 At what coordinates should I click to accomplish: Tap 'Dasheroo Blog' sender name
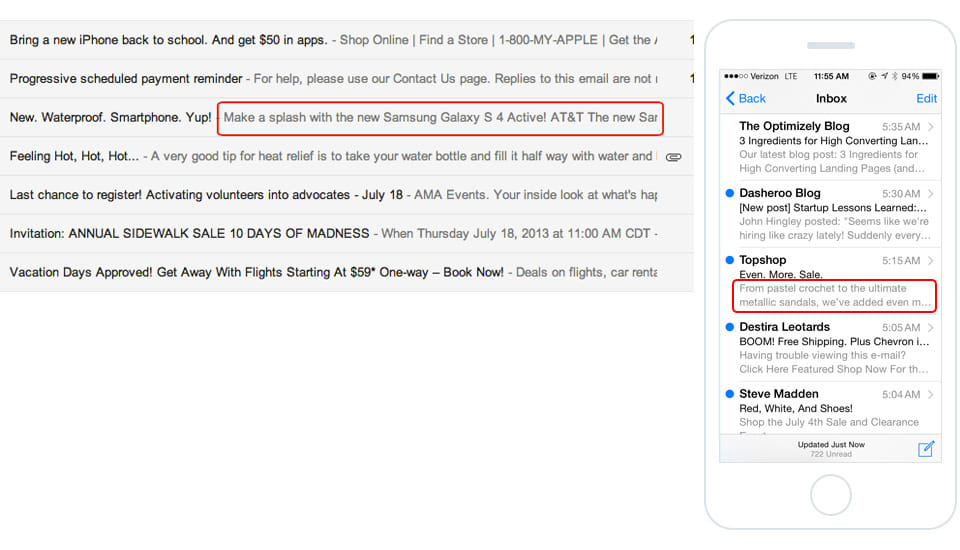tap(779, 193)
